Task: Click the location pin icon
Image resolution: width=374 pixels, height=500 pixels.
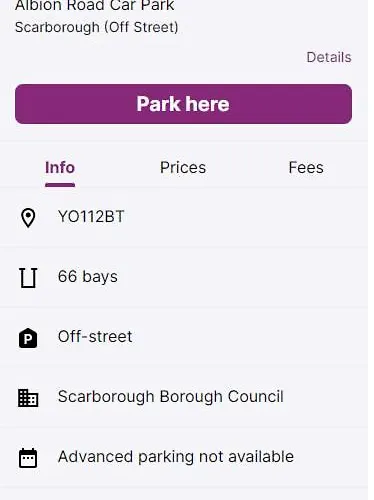Action: [x=28, y=218]
